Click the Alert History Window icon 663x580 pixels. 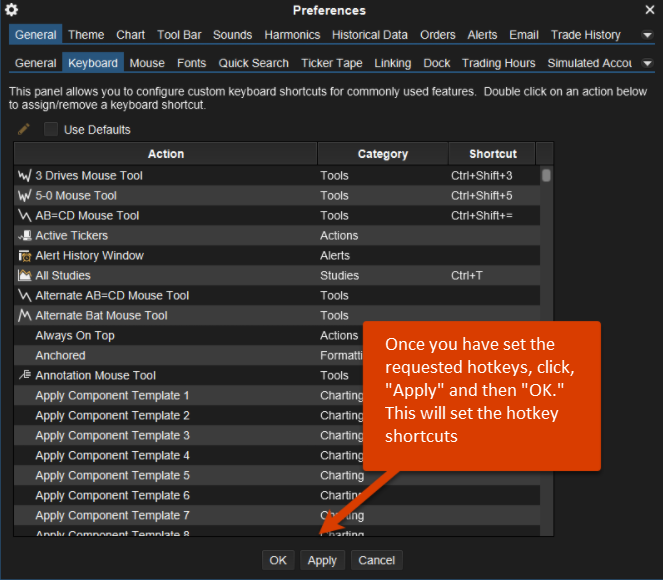tap(25, 255)
